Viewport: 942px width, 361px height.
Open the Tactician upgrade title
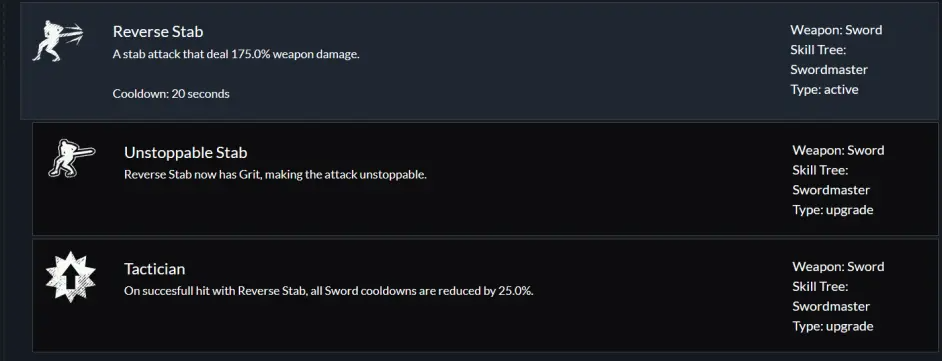(x=154, y=268)
